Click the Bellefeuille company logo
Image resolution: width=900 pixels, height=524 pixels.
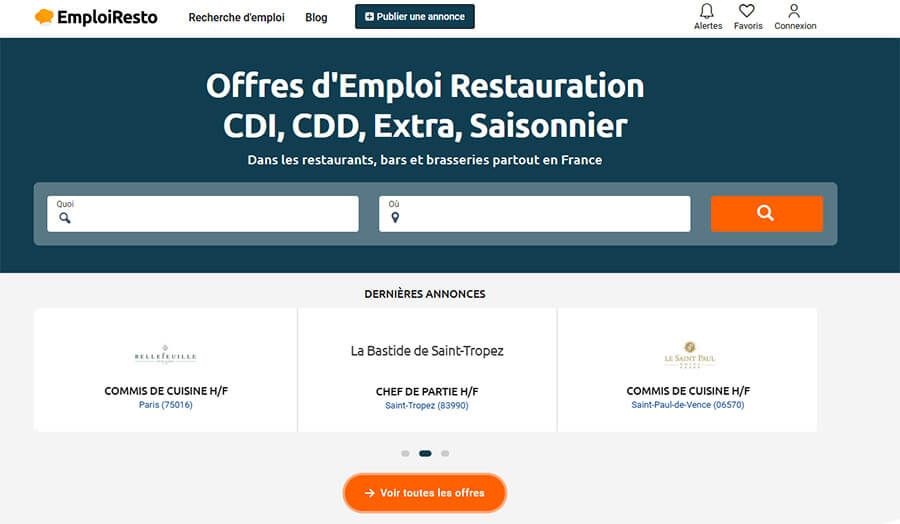click(x=166, y=355)
